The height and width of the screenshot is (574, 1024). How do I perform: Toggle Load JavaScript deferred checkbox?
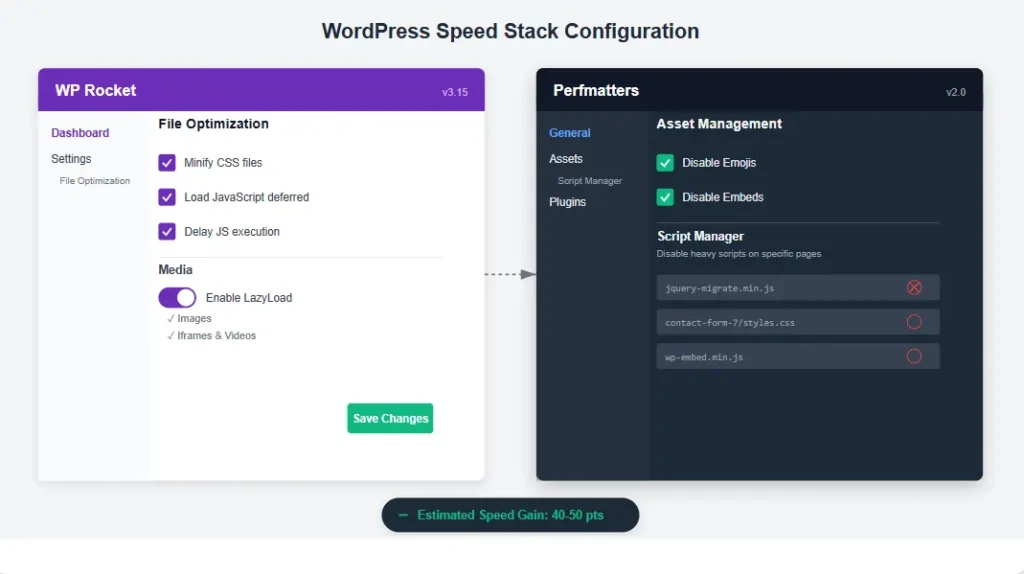[x=167, y=197]
